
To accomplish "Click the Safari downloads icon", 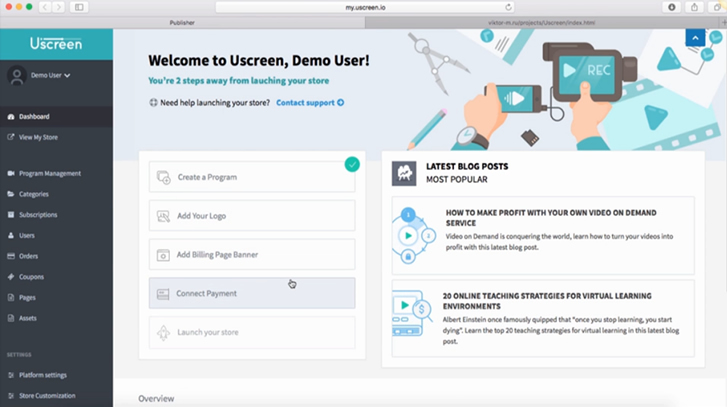I will click(671, 7).
